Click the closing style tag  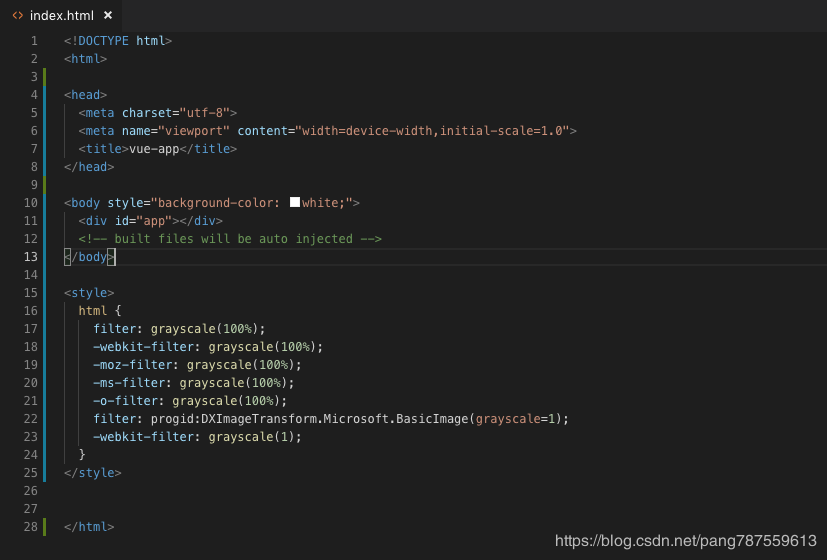coord(93,472)
